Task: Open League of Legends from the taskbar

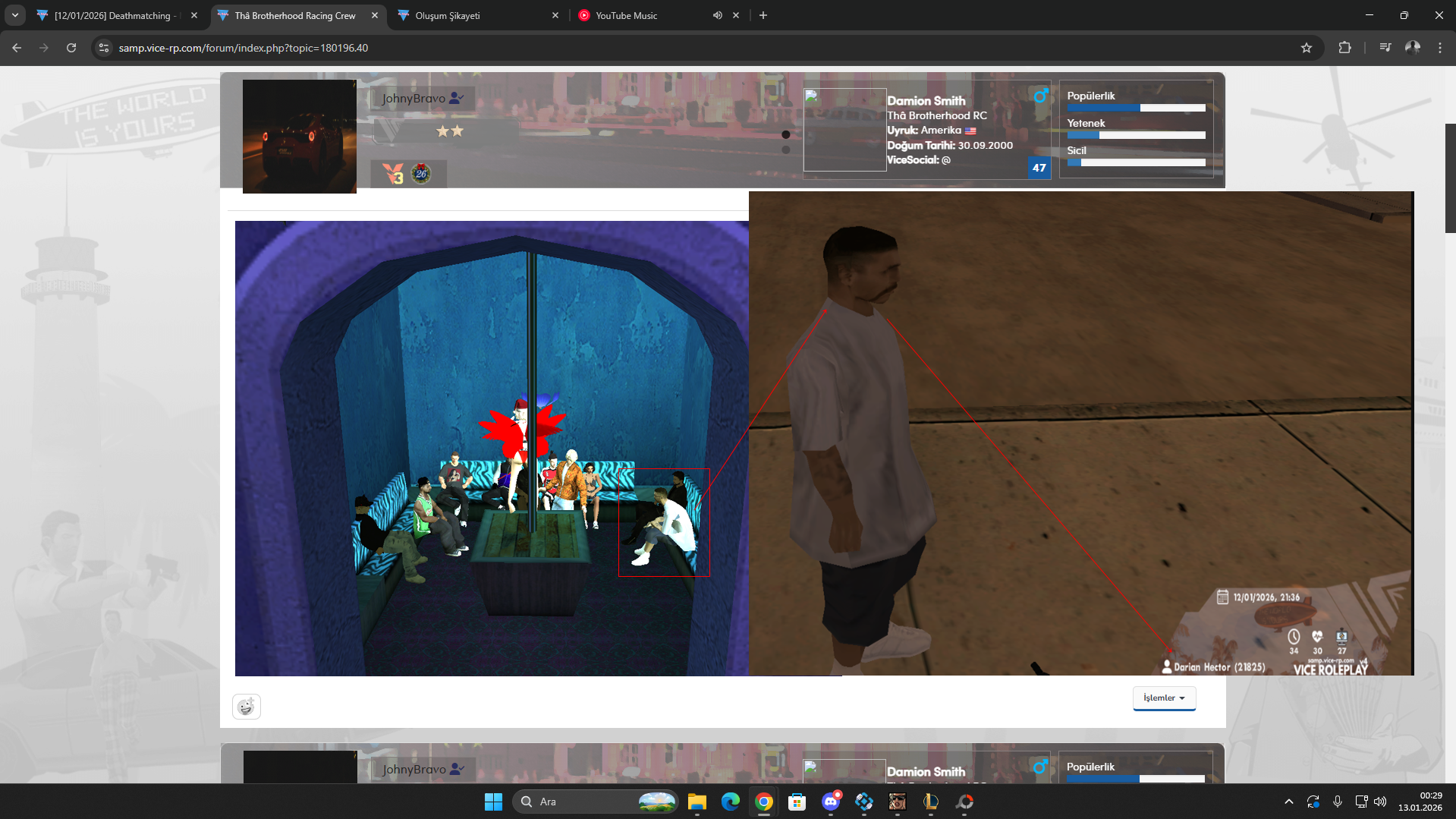Action: (931, 802)
